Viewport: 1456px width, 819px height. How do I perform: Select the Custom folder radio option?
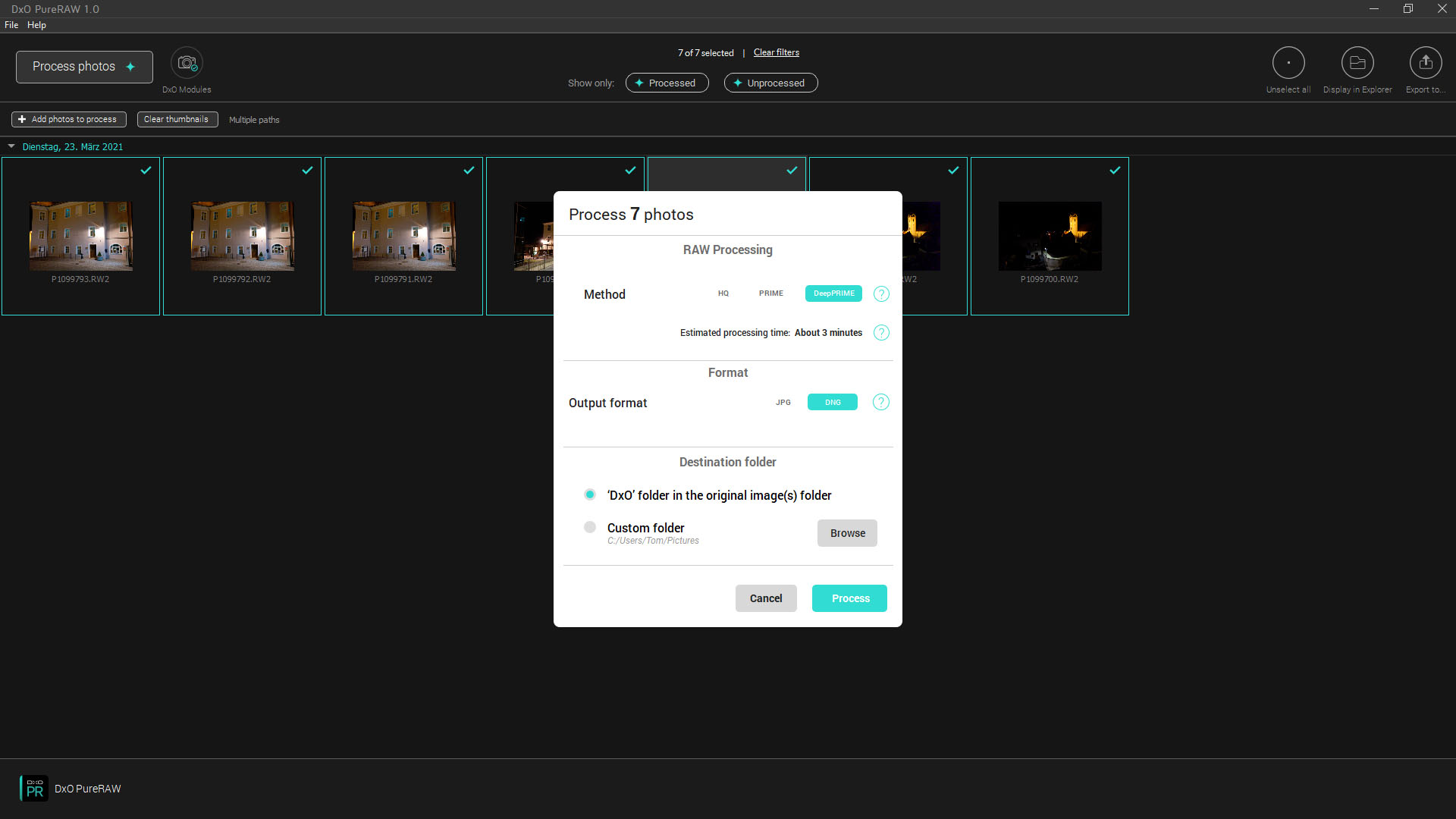tap(590, 527)
